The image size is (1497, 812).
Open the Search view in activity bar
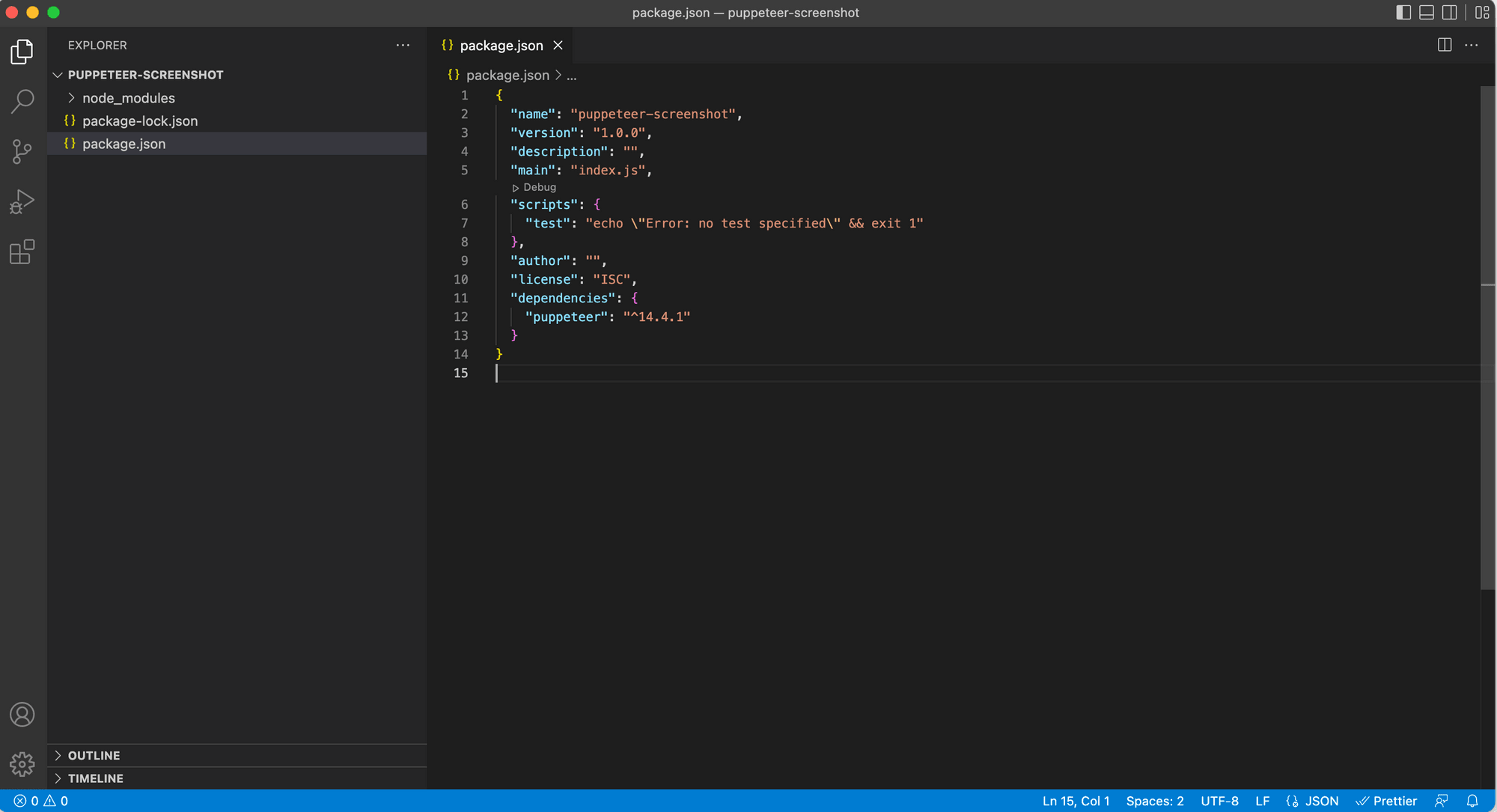(x=22, y=101)
